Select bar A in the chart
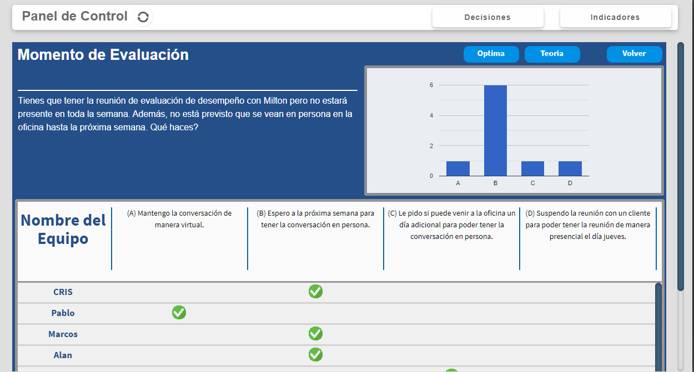 (458, 169)
